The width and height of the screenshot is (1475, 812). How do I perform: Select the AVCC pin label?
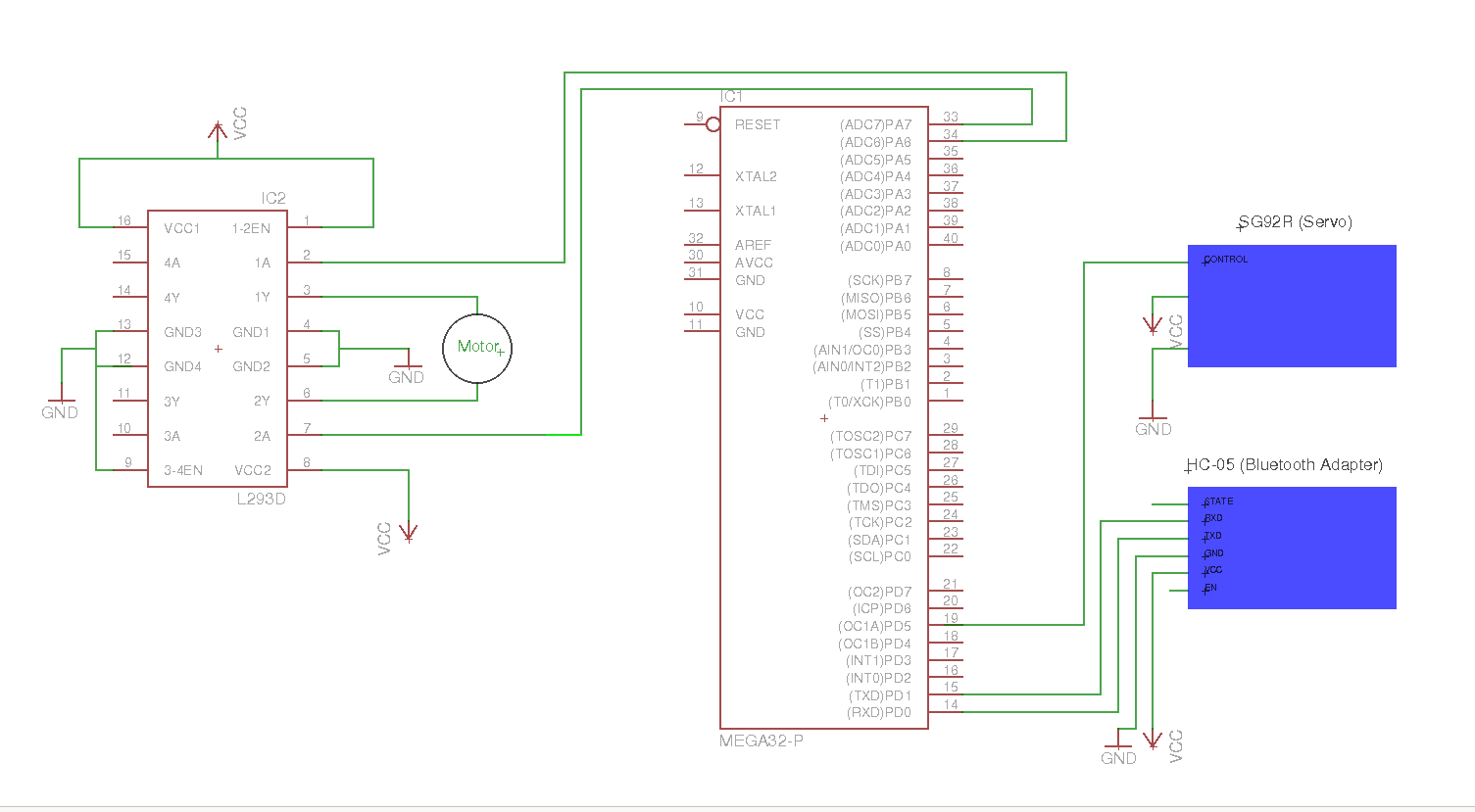(x=755, y=263)
